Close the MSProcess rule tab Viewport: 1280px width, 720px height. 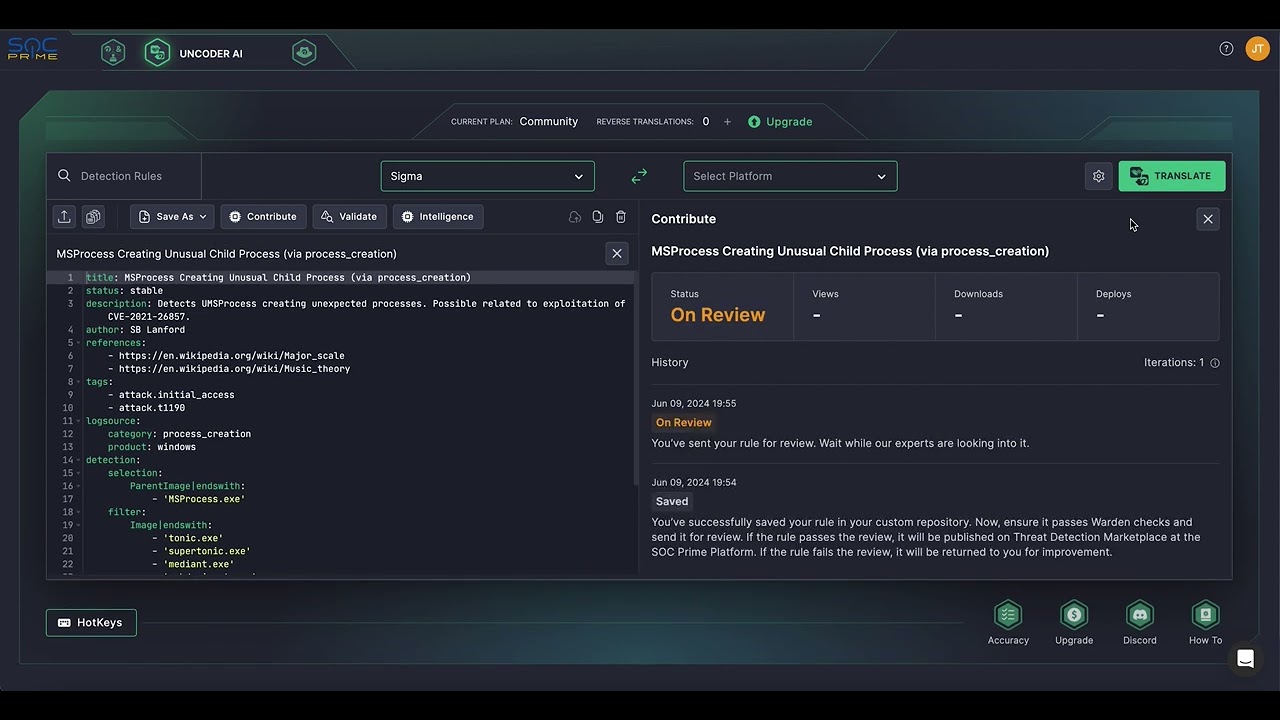point(617,254)
